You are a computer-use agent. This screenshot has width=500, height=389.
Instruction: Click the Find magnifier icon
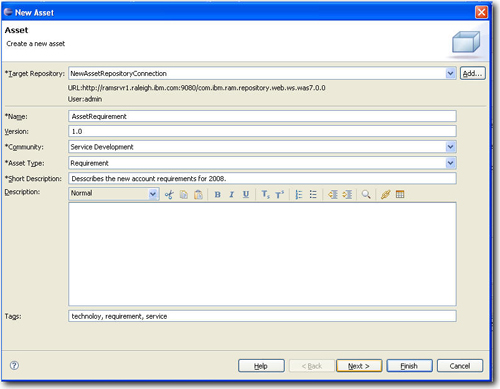[366, 194]
